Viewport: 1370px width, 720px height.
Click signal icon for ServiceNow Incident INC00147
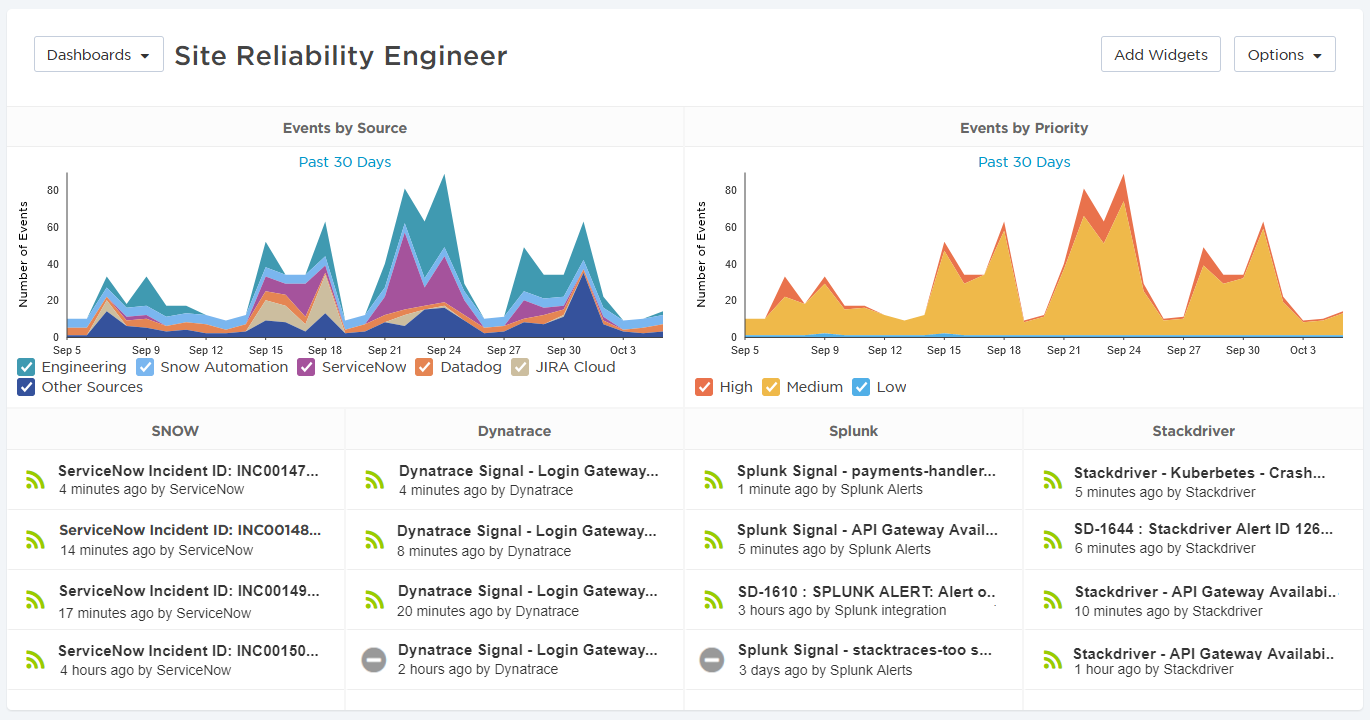[x=35, y=480]
